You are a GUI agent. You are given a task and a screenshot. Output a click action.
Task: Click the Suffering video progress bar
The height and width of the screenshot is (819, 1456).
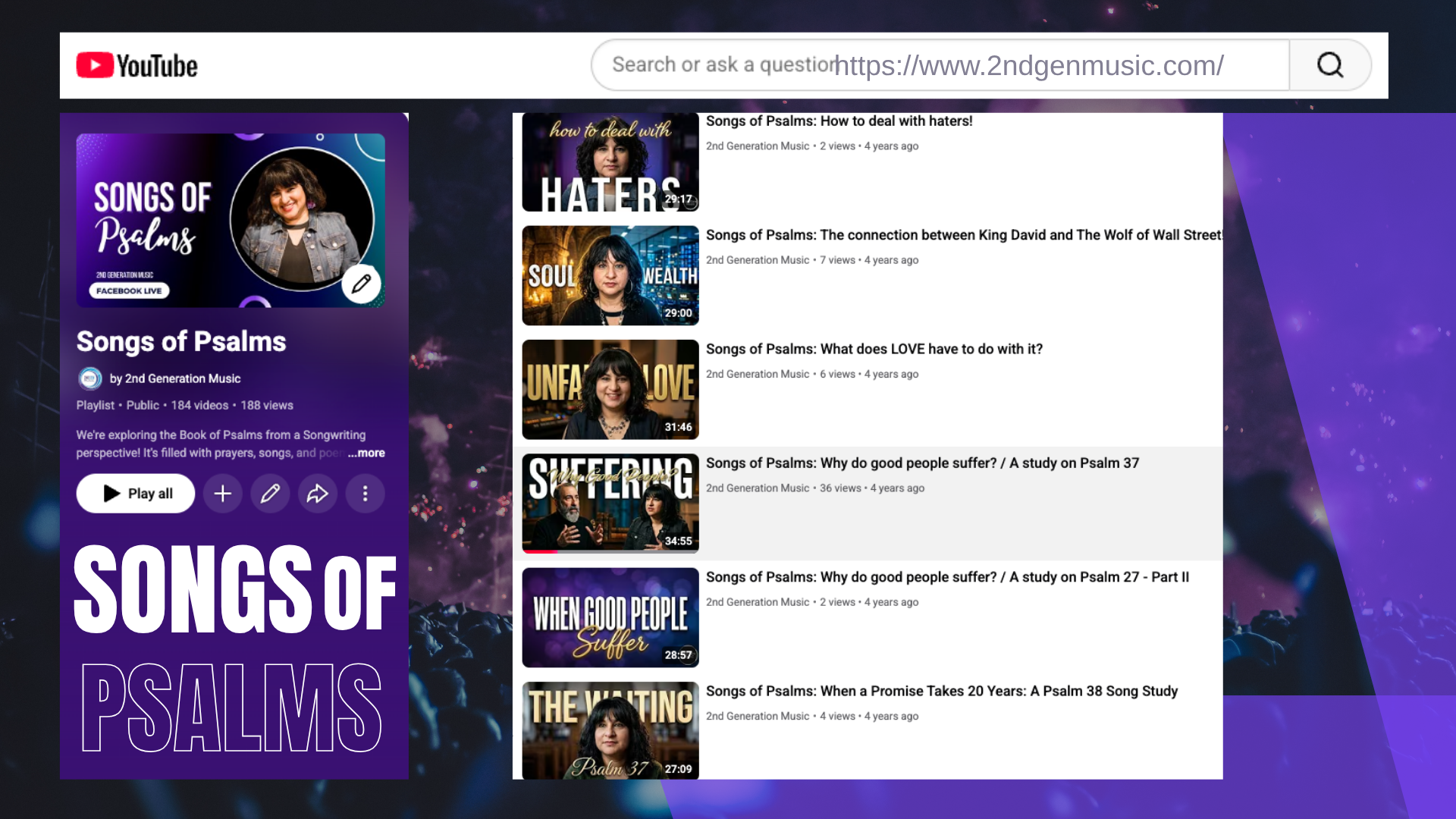610,551
